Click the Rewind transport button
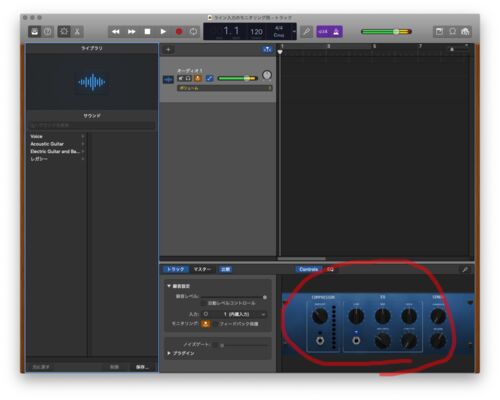 (116, 32)
